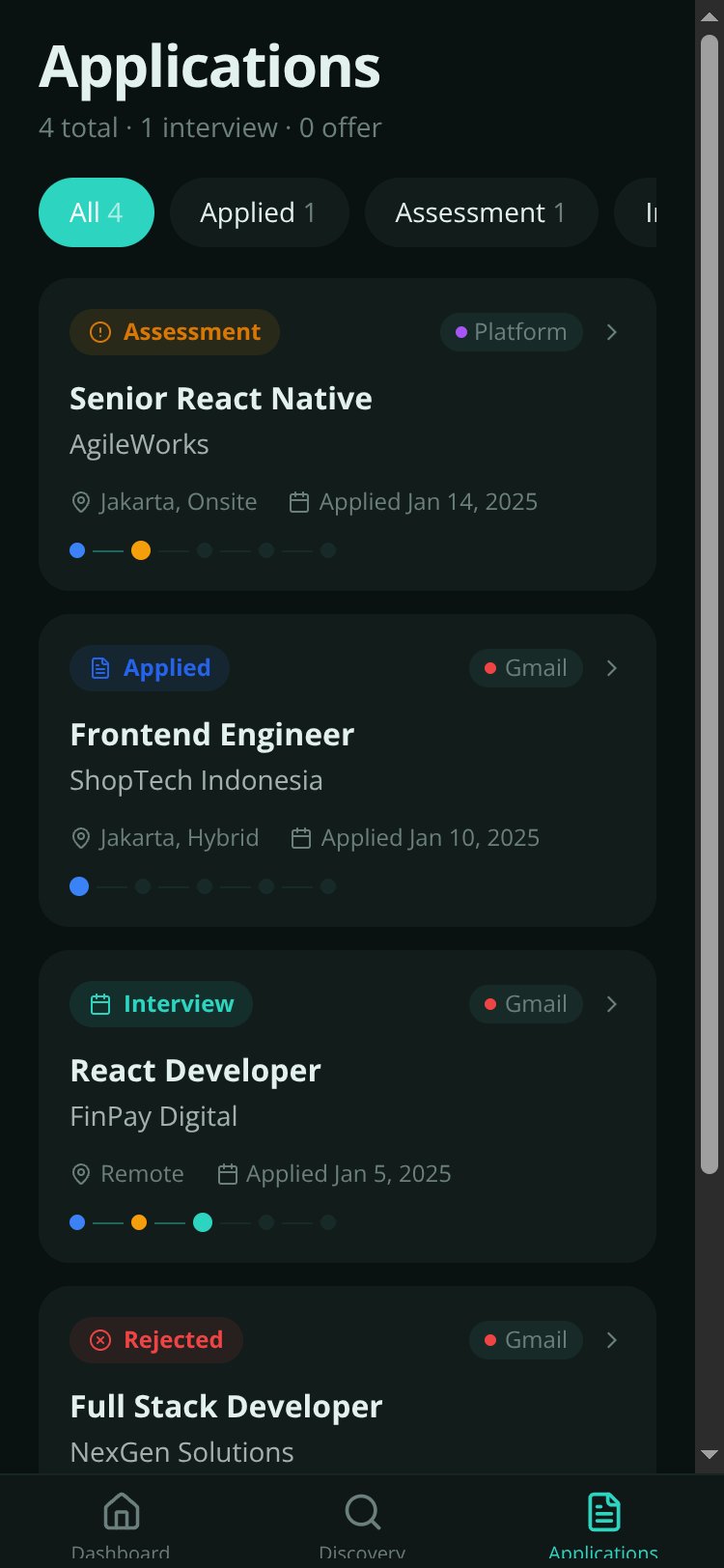Open the Senior React Native title
The image size is (724, 1568).
click(x=221, y=399)
